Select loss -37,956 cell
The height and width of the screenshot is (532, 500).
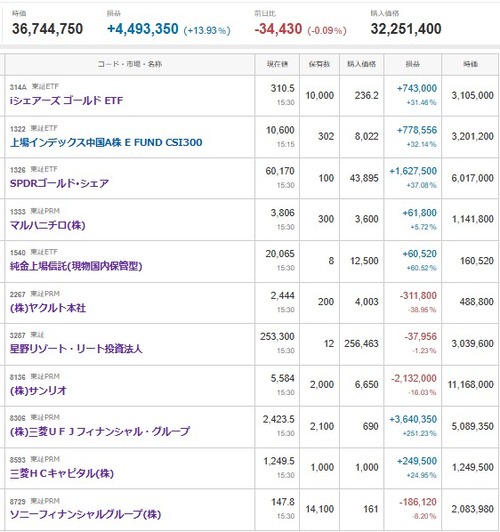coord(421,337)
